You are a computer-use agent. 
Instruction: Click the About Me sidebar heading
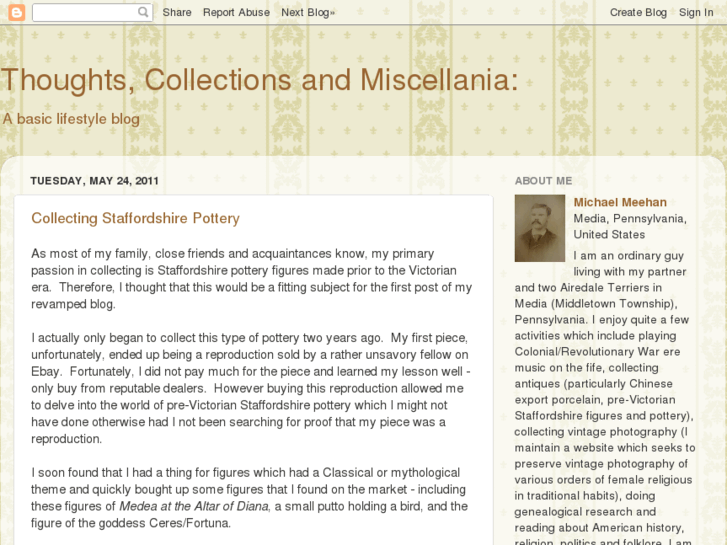[x=543, y=181]
